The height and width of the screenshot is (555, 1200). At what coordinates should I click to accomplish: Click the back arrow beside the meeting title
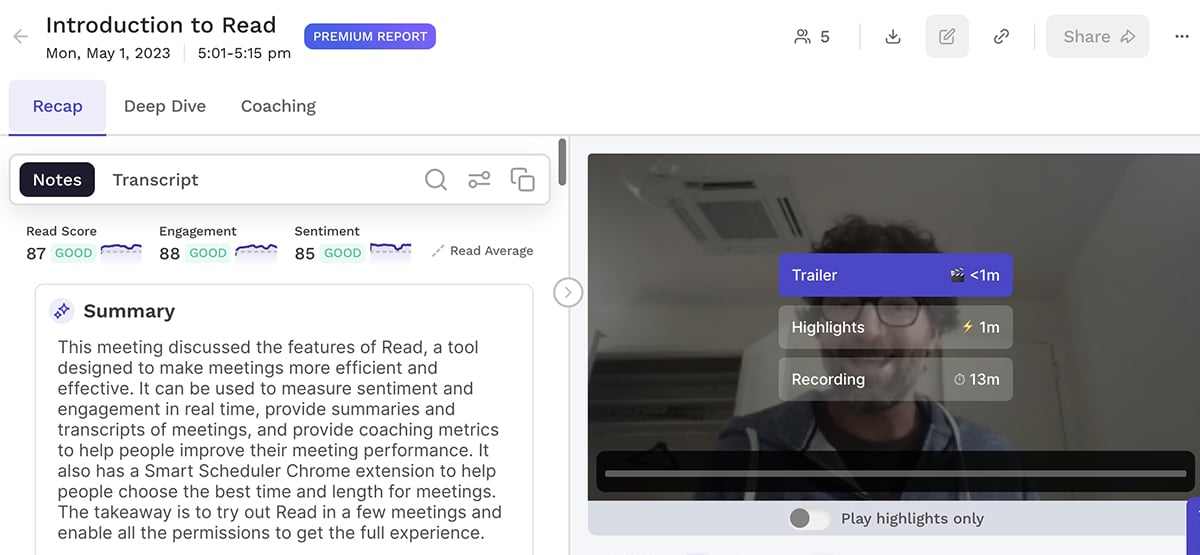point(20,37)
